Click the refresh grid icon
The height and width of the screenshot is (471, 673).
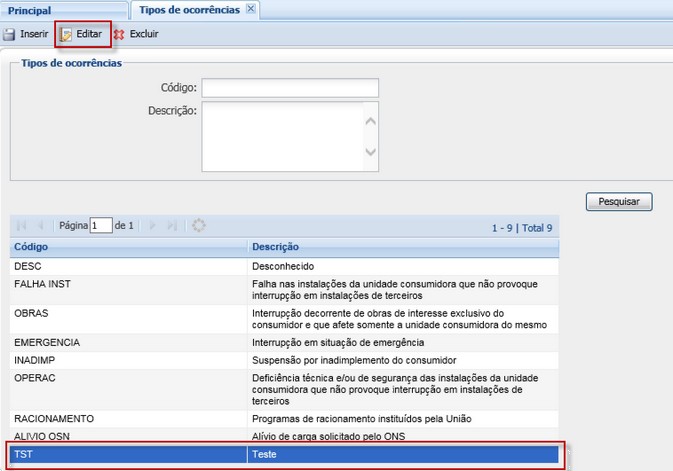(x=199, y=226)
